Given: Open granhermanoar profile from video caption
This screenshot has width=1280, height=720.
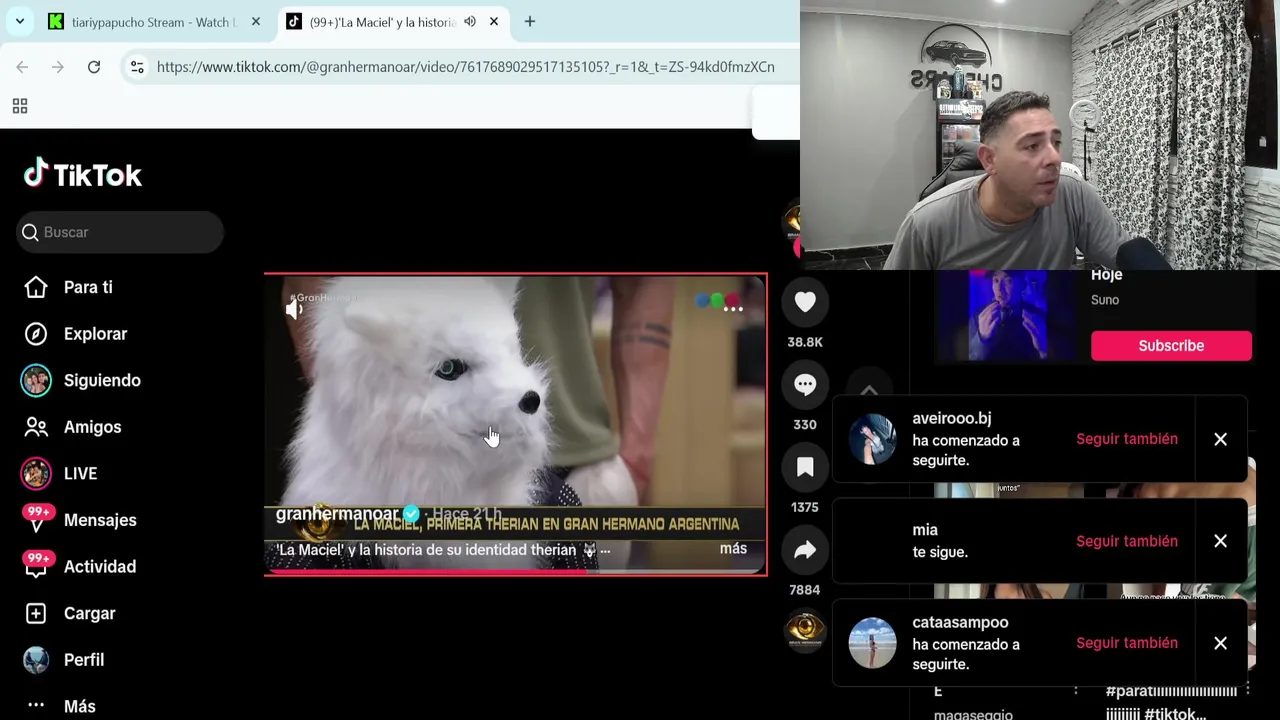Looking at the screenshot, I should 337,514.
